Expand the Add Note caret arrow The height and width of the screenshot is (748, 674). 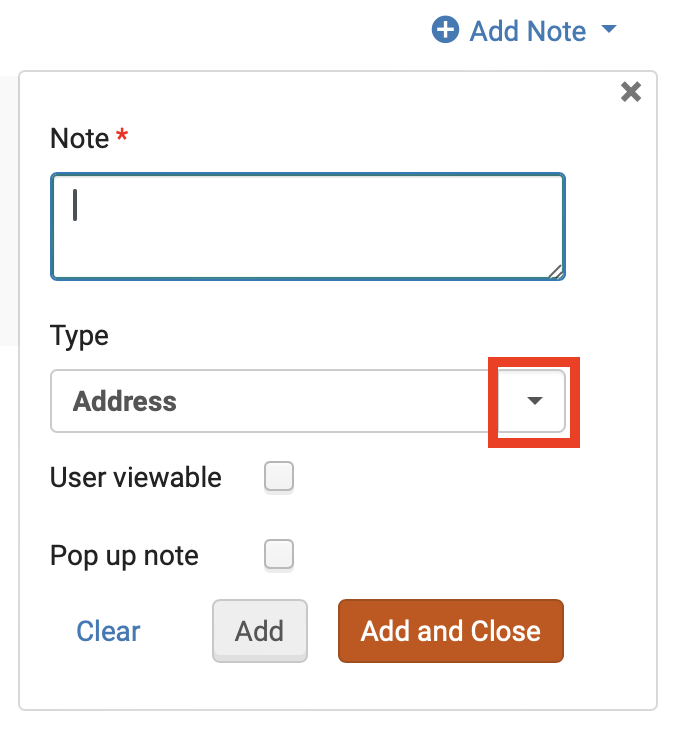click(609, 30)
